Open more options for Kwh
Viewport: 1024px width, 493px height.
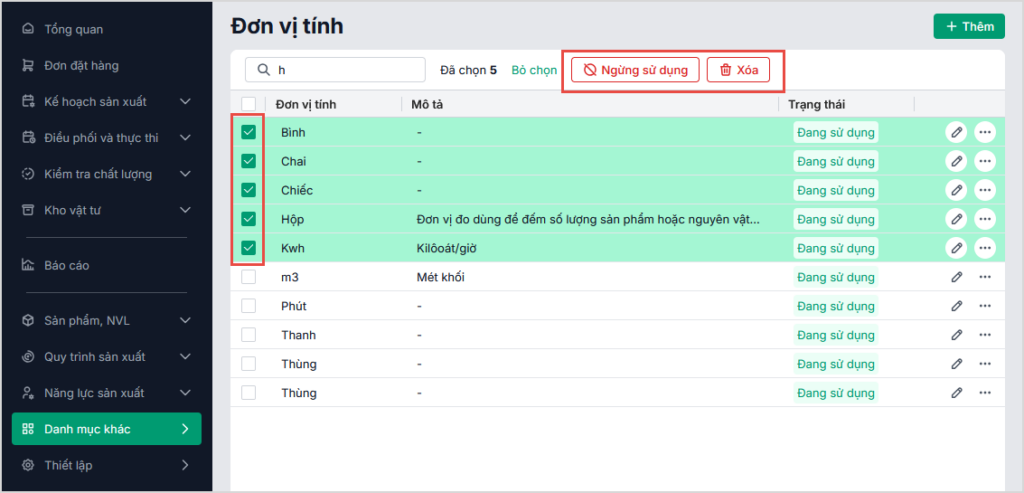(985, 247)
